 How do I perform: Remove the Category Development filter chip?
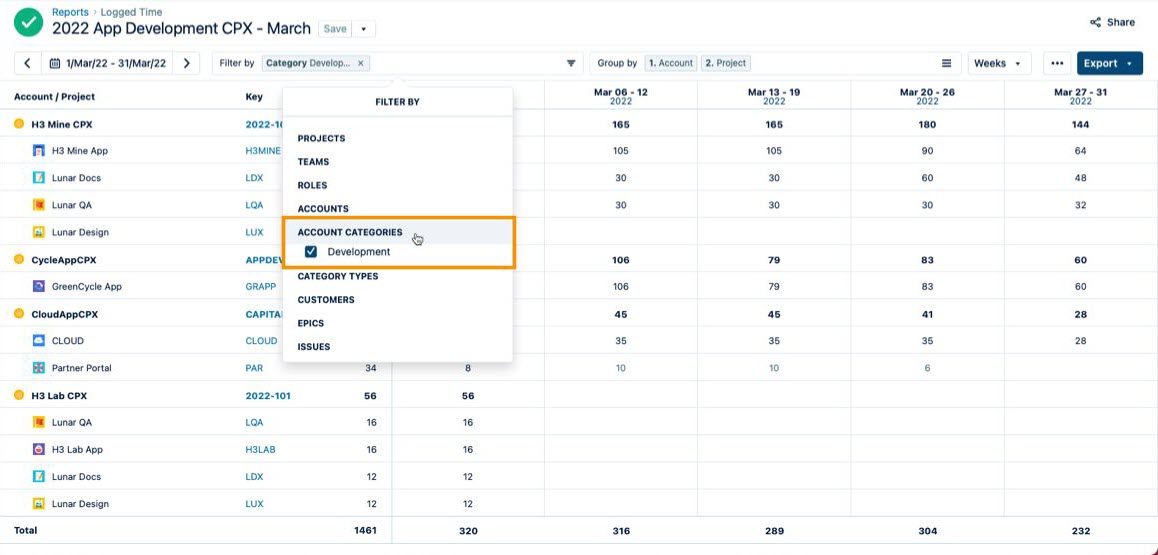[x=361, y=63]
